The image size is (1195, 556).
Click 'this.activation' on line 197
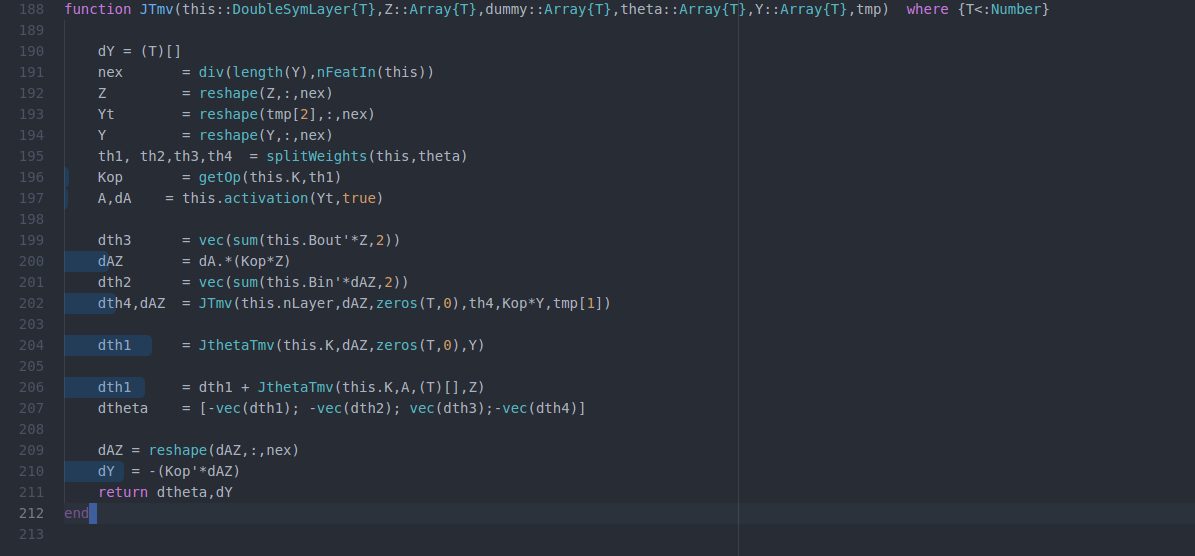[x=245, y=198]
